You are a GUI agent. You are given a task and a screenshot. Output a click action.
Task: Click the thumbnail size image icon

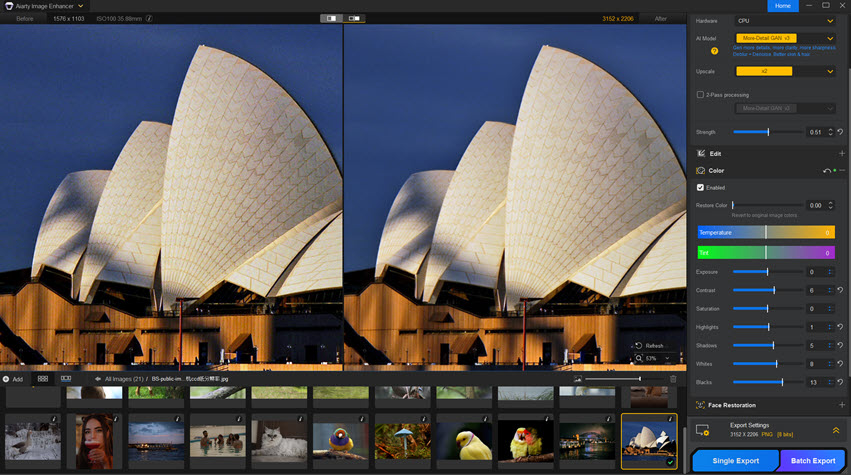[577, 379]
